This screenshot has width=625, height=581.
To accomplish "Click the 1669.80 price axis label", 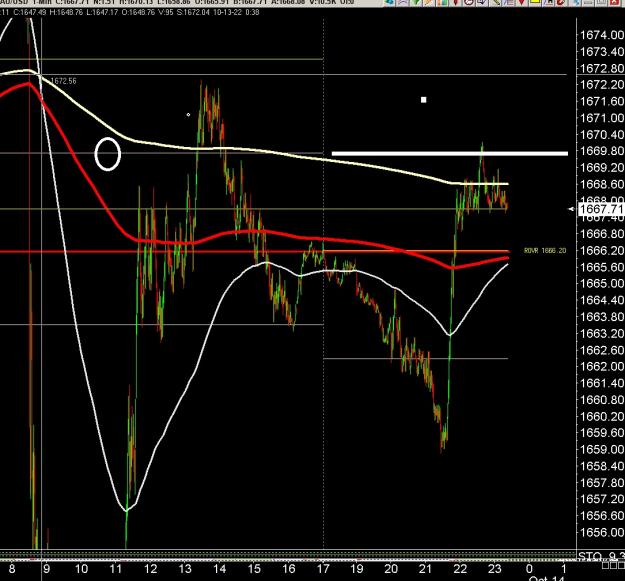I will [601, 151].
